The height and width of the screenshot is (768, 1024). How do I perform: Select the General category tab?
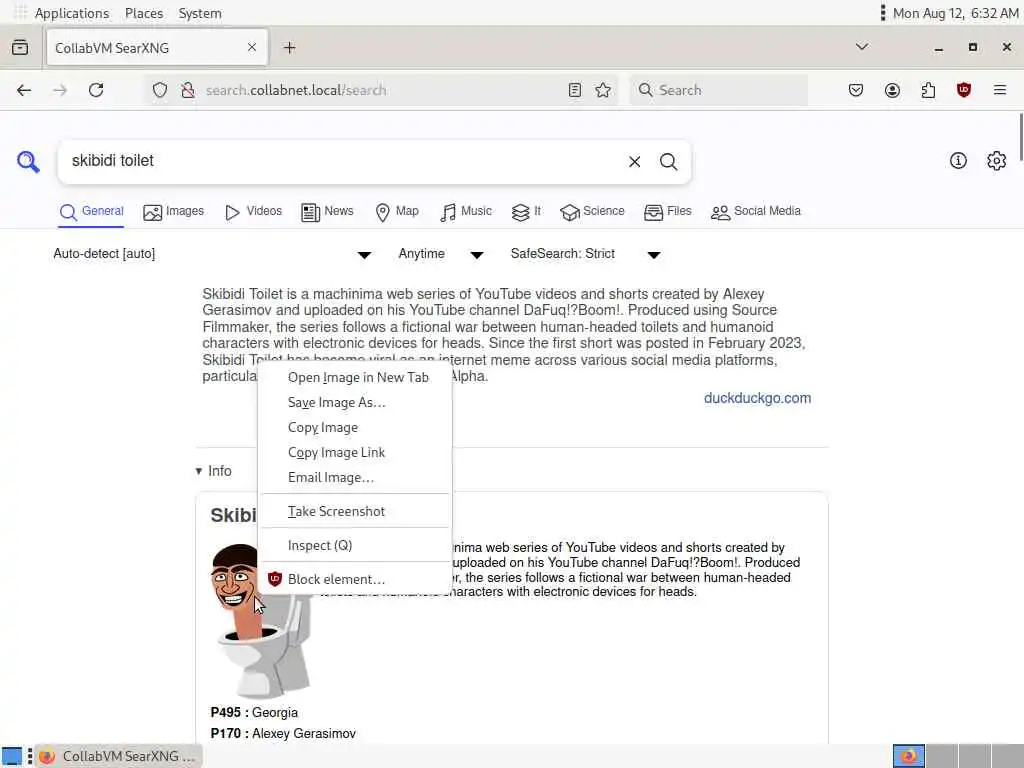pos(91,212)
